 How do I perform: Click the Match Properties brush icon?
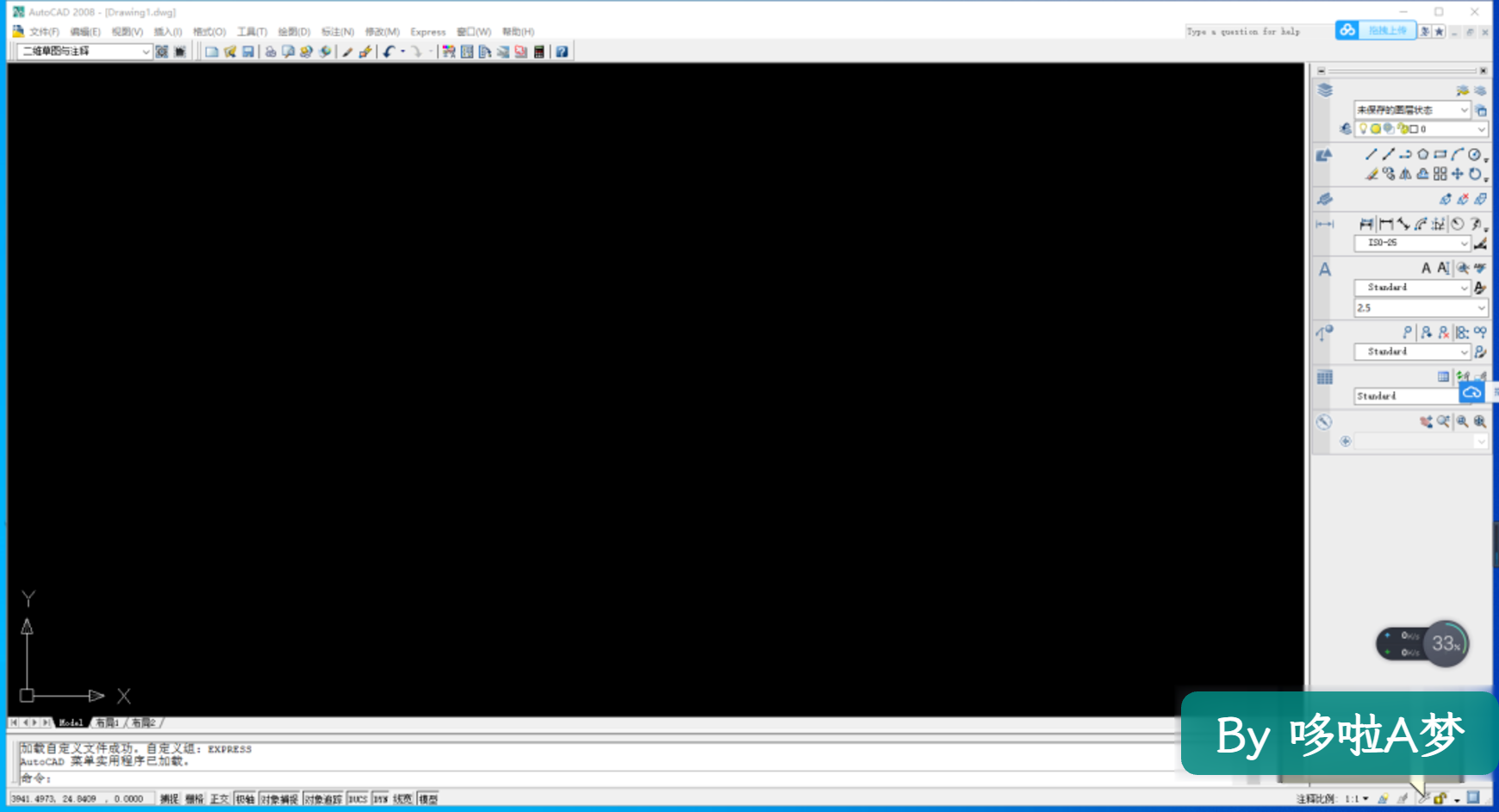pyautogui.click(x=347, y=52)
